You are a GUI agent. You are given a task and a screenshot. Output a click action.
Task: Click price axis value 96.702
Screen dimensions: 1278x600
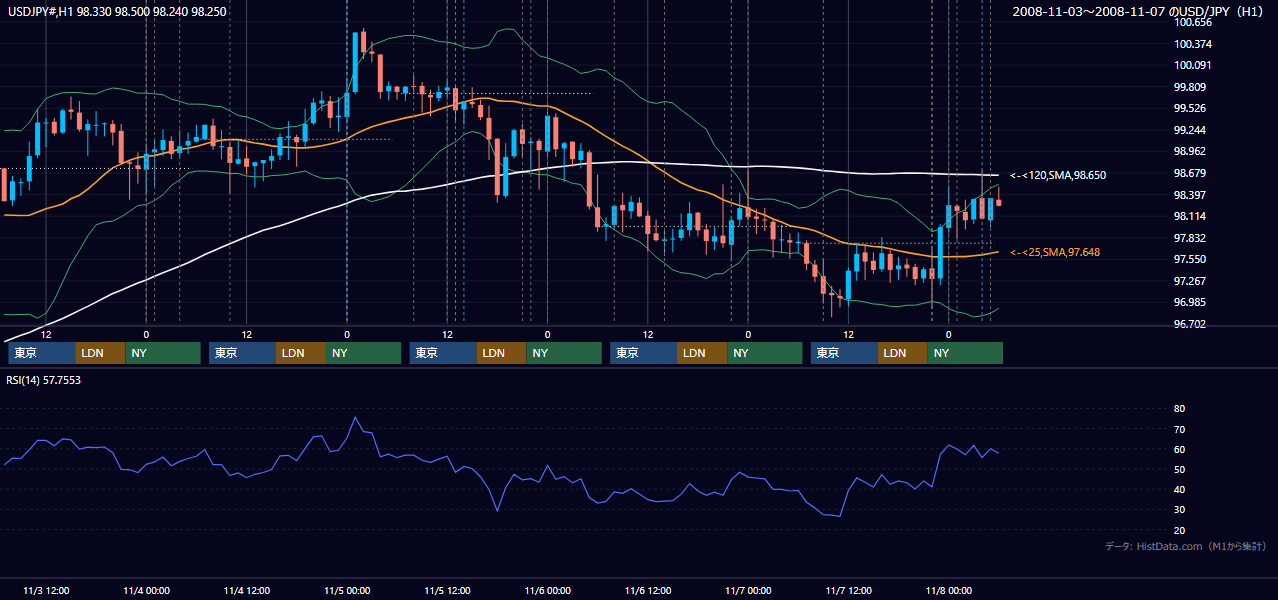[1190, 324]
